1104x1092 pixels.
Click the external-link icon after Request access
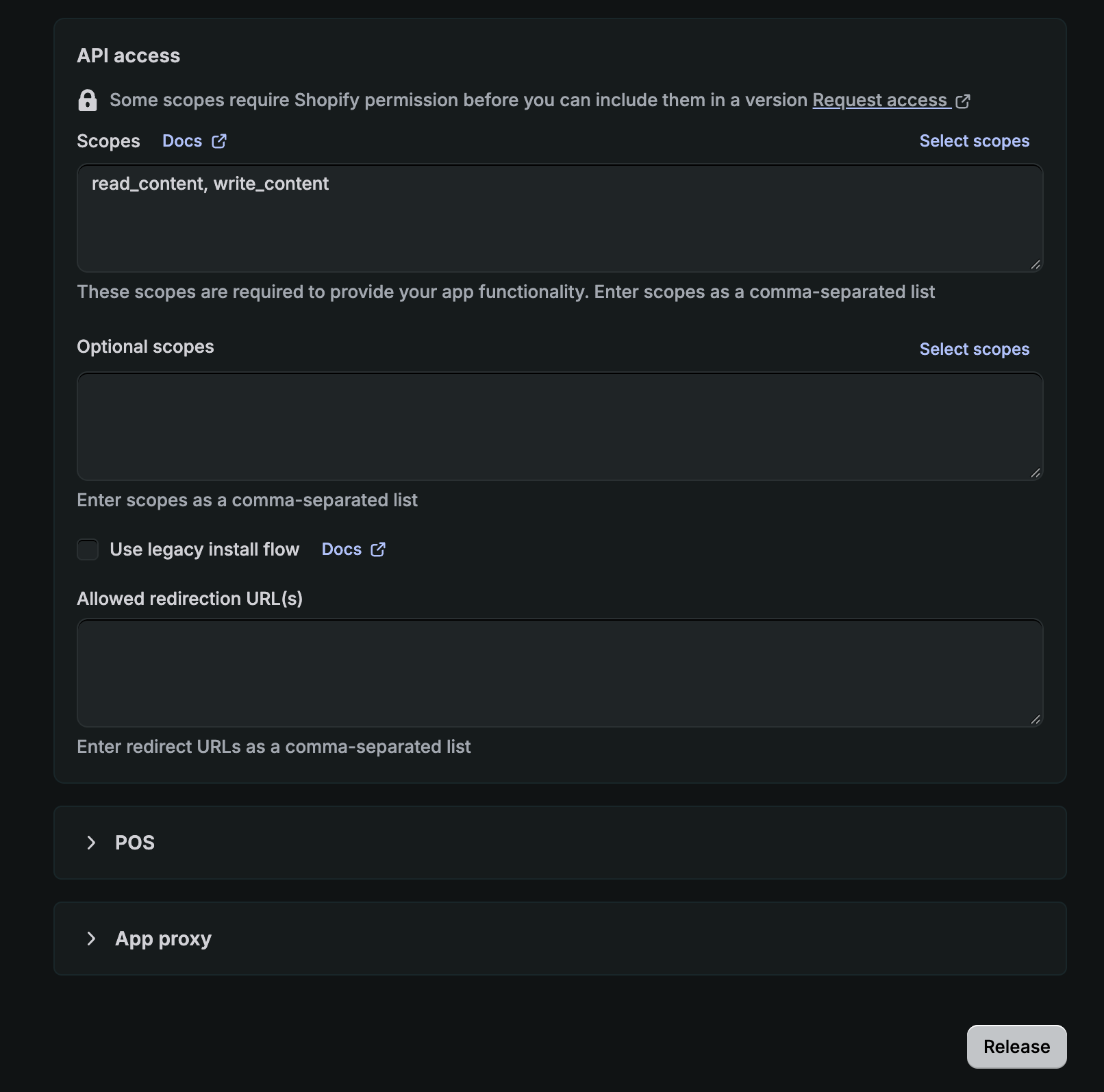point(963,101)
